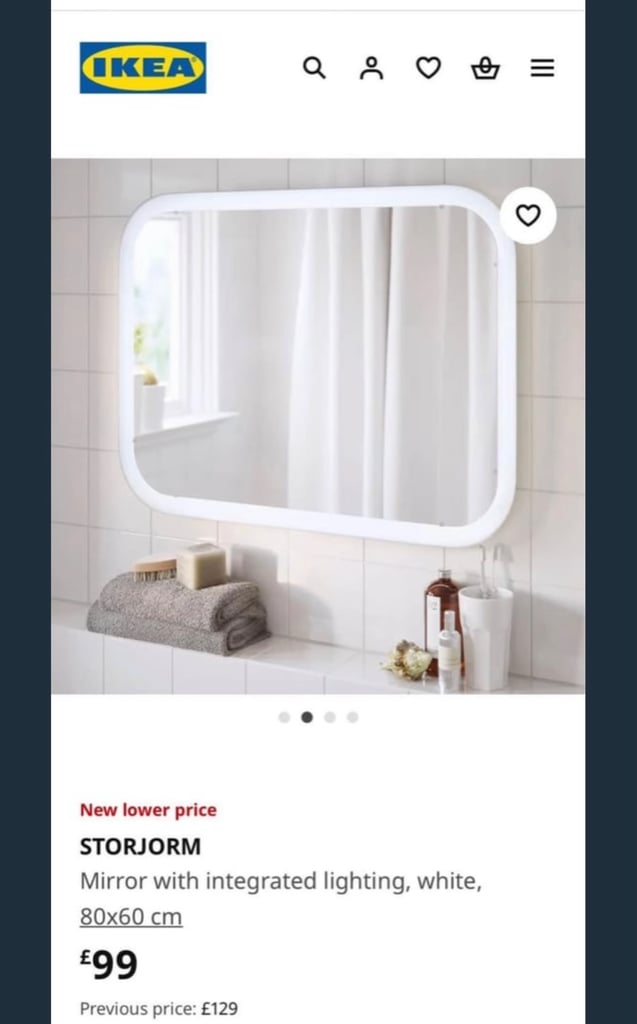Open the 80x60 cm size link

click(x=131, y=917)
